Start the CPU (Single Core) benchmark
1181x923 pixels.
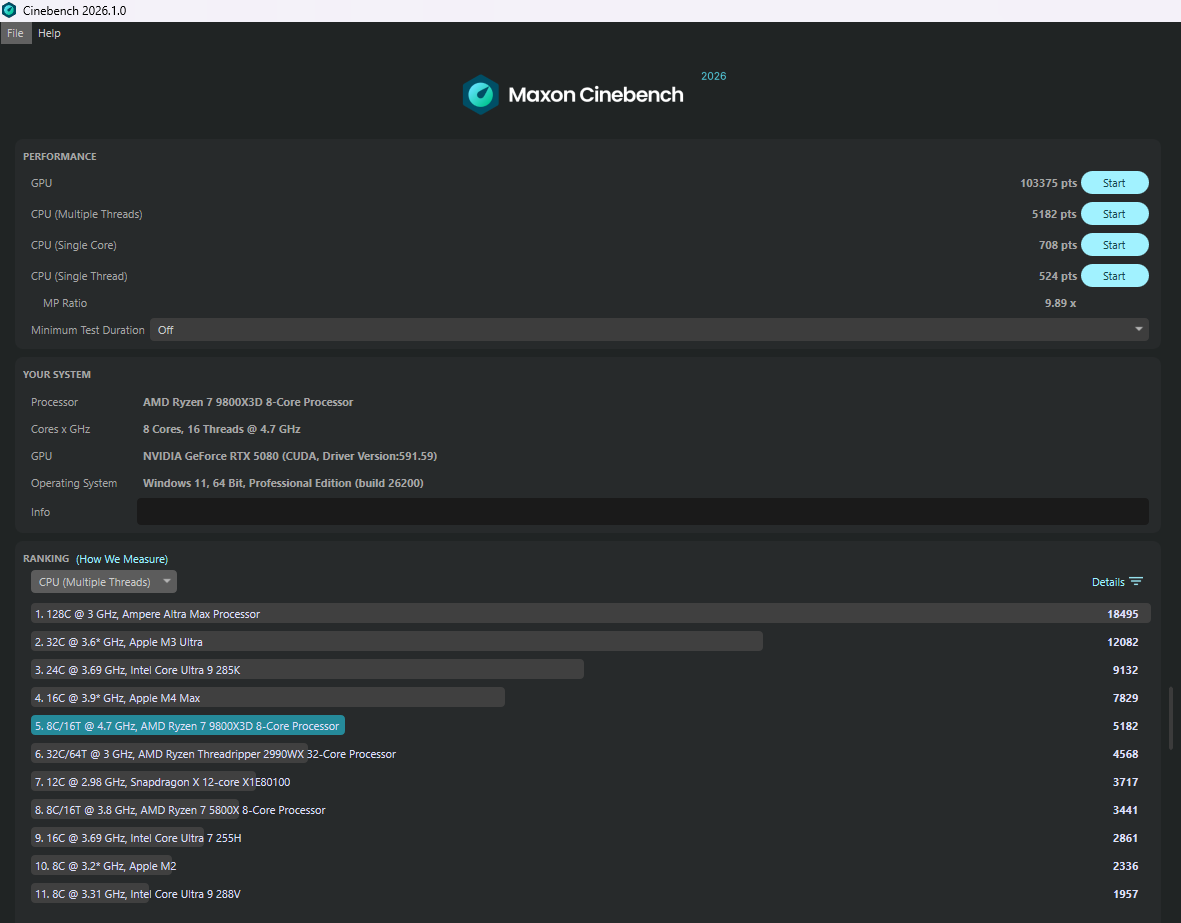pyautogui.click(x=1114, y=245)
